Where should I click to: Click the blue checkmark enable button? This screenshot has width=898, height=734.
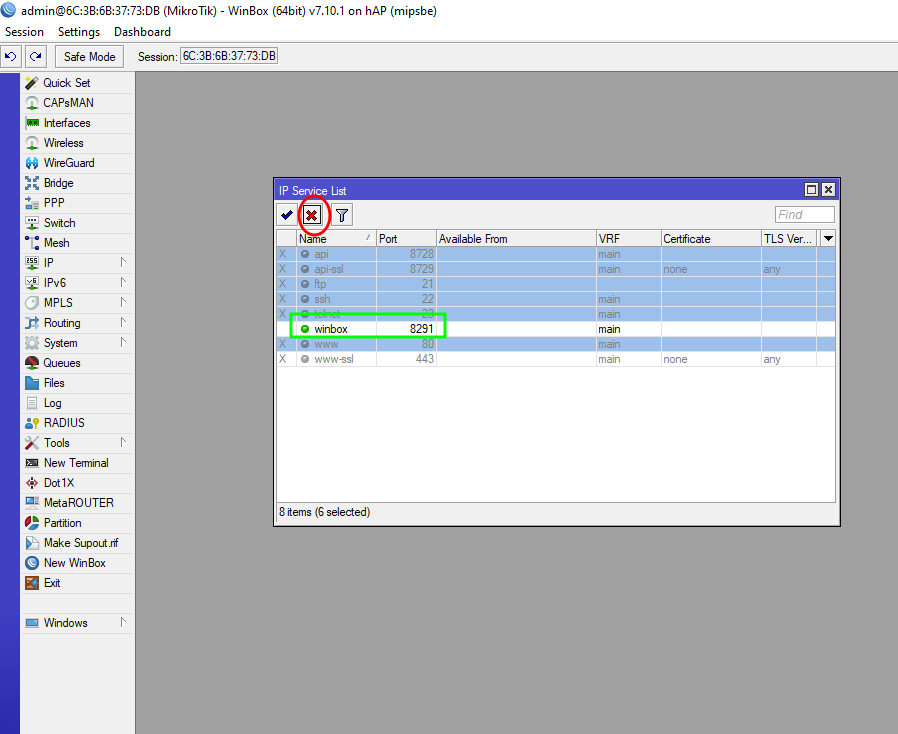287,215
